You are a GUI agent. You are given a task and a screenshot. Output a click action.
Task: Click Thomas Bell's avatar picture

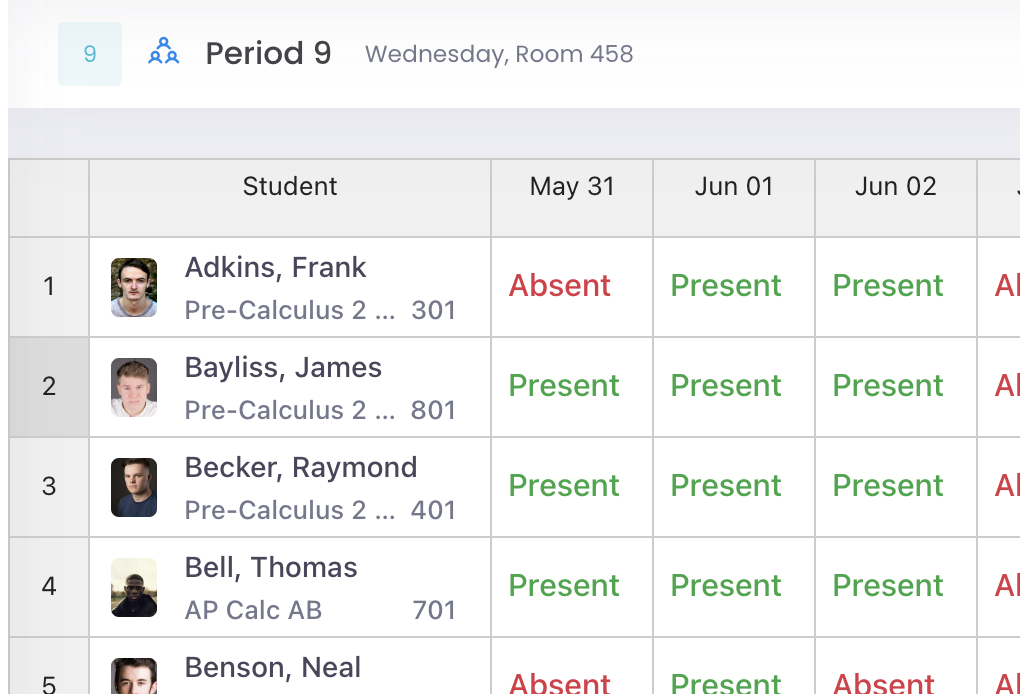(134, 587)
